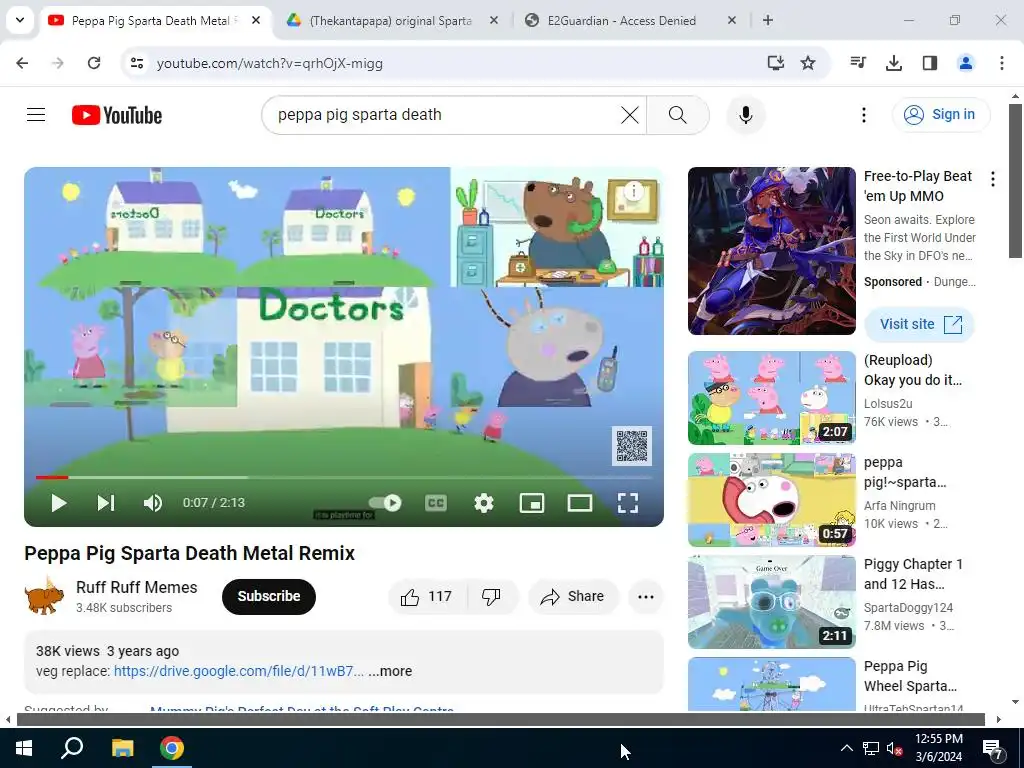Viewport: 1024px width, 768px height.
Task: Share this video
Action: [x=573, y=596]
